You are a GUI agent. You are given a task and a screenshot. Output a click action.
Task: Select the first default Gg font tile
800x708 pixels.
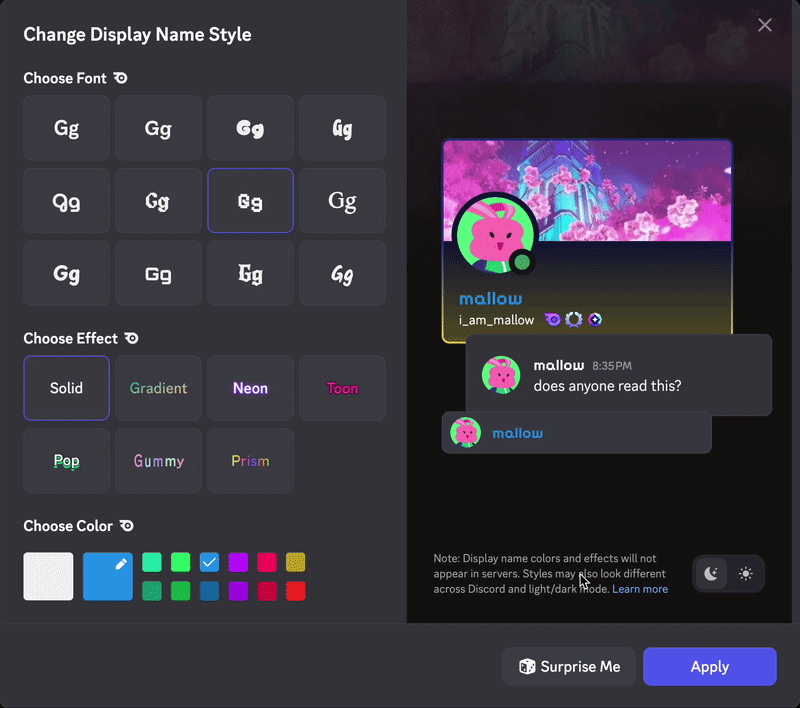(66, 128)
